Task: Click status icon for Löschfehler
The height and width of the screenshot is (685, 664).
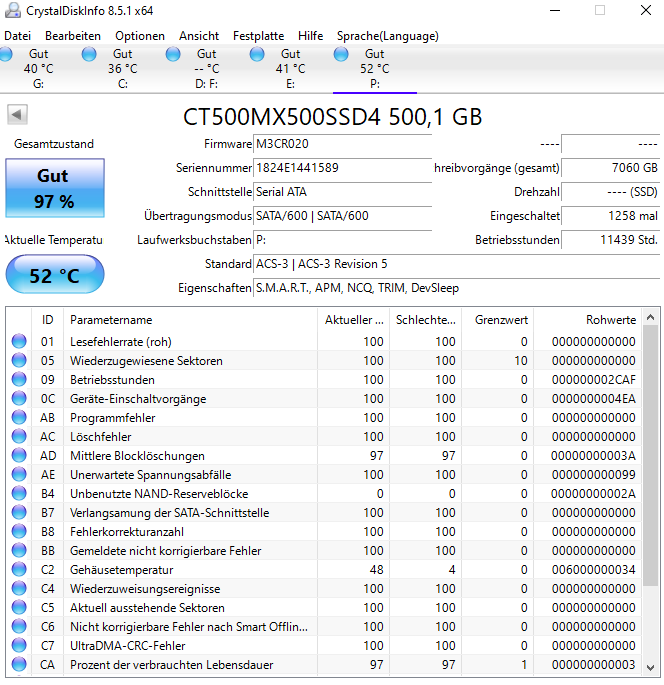Action: click(19, 436)
